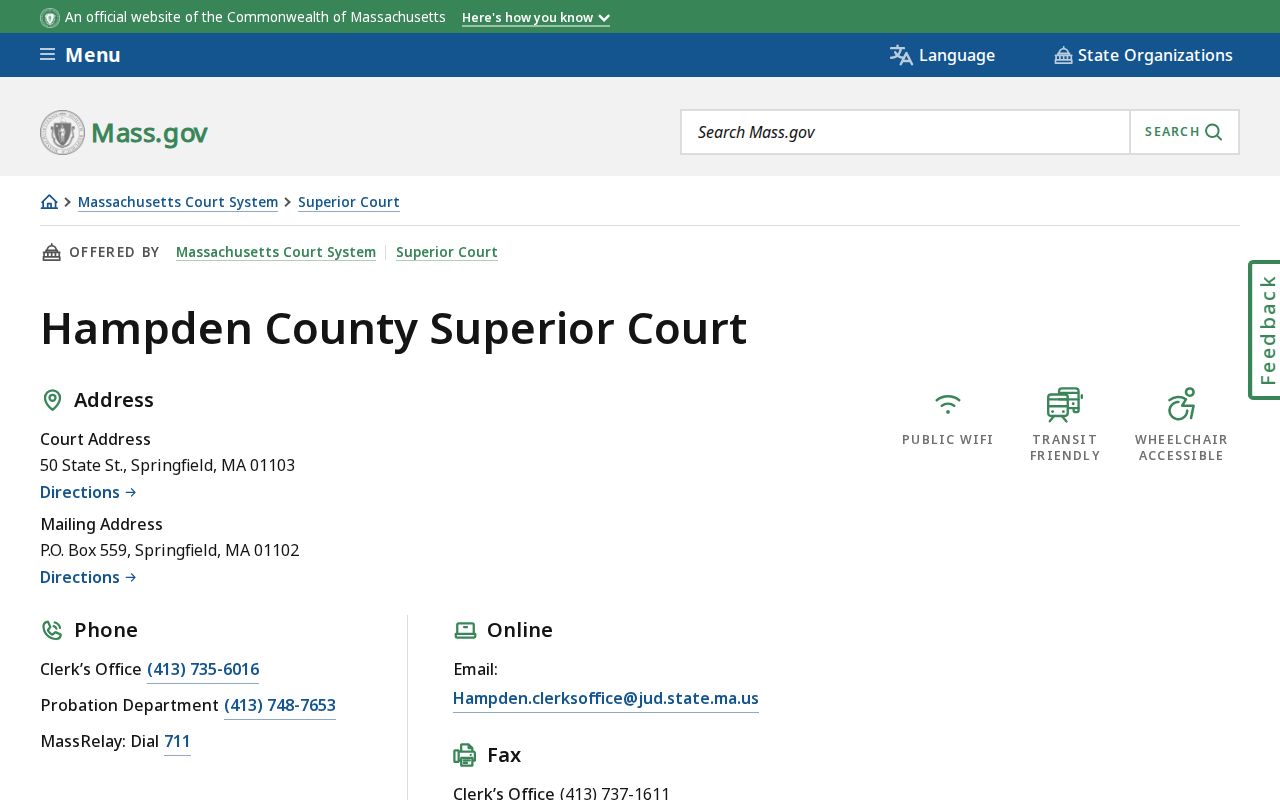
Task: Email Hampden.clerksoffice@jud.state.ma.us
Action: [606, 698]
